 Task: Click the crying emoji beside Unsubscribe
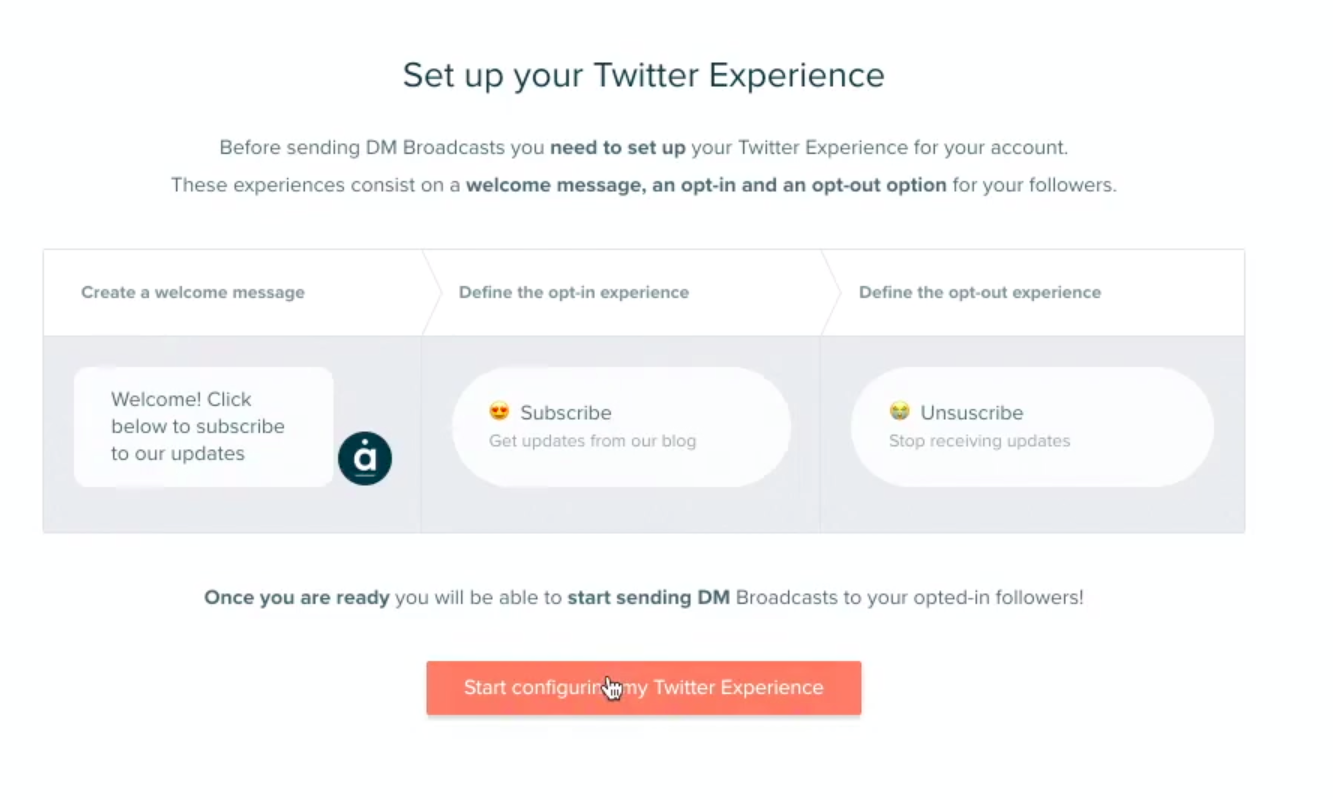[x=899, y=411]
